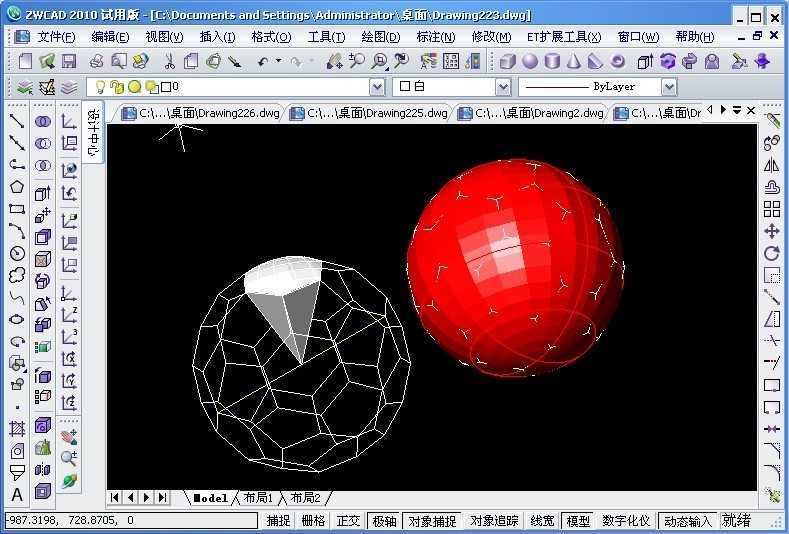Select the Torus solid tool

coord(617,61)
